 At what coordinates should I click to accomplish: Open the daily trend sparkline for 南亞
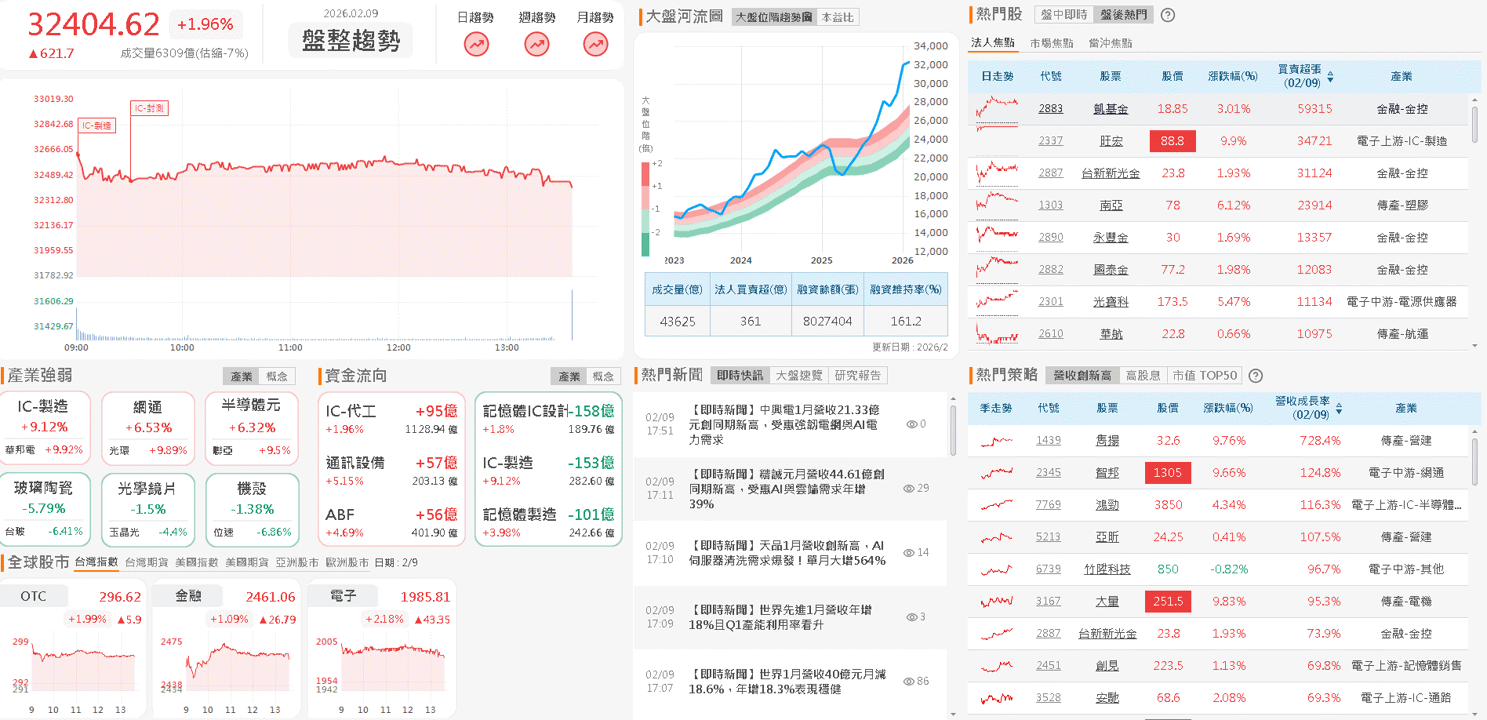pyautogui.click(x=998, y=205)
